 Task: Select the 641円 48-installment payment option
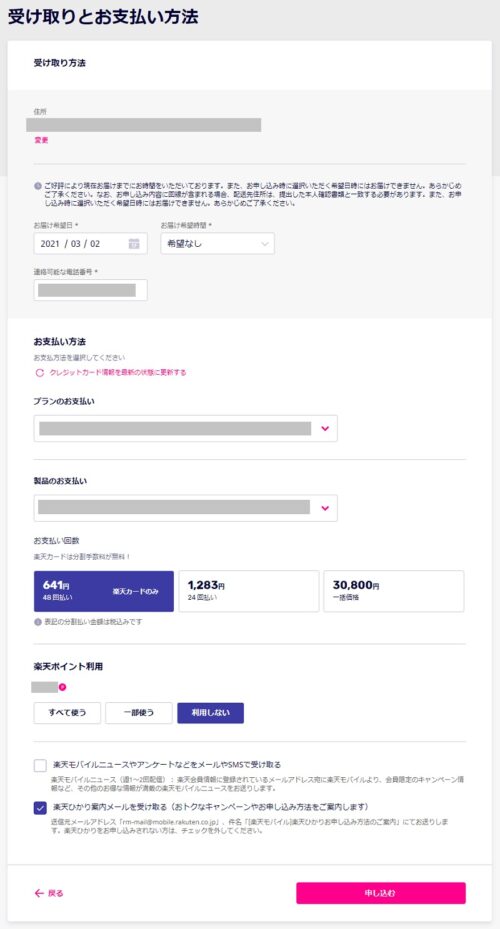tap(104, 591)
